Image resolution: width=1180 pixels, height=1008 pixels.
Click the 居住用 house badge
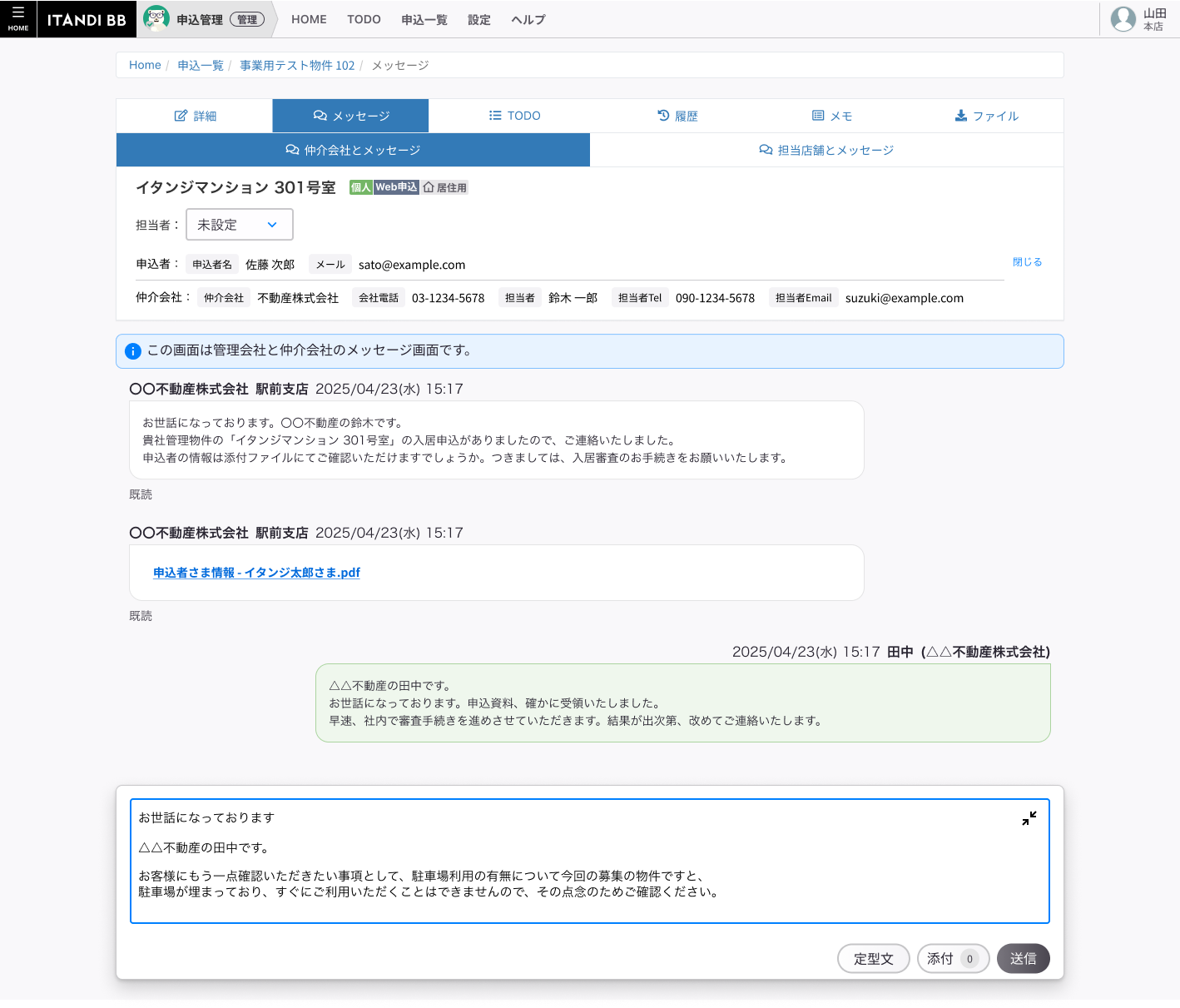[x=444, y=187]
